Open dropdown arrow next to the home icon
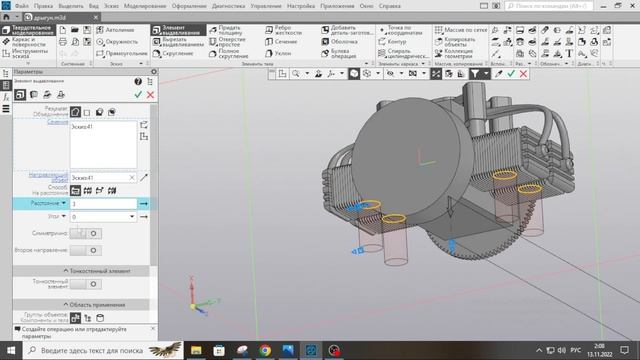Viewport: 640px width, 360px height. pyautogui.click(x=17, y=17)
